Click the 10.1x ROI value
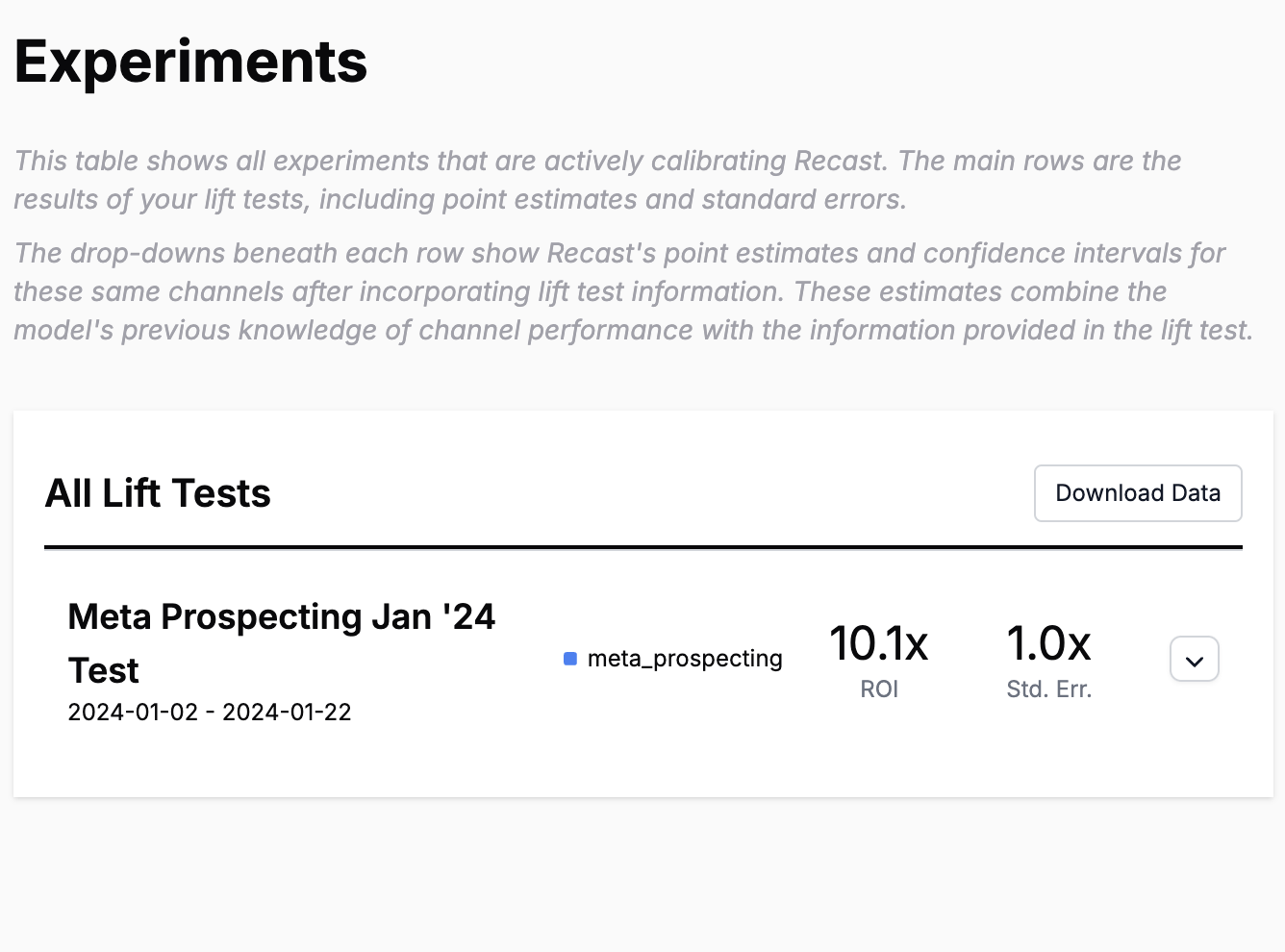The height and width of the screenshot is (952, 1285). coord(878,645)
